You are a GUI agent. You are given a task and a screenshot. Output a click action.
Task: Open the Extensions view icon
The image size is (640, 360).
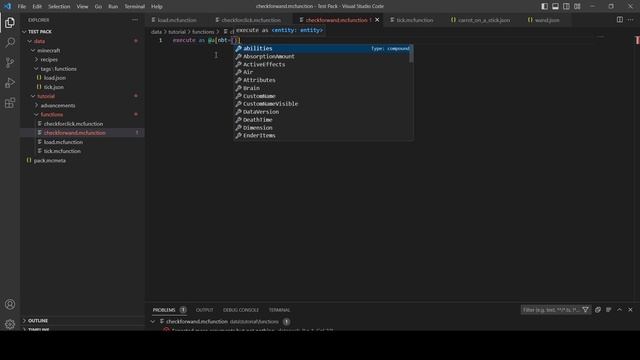(x=10, y=102)
